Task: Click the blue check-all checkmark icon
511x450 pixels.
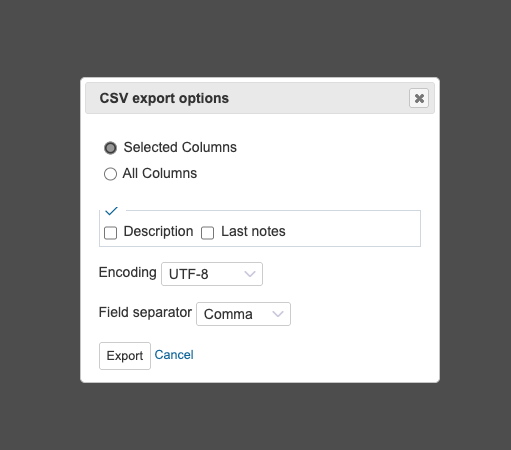Action: point(111,211)
